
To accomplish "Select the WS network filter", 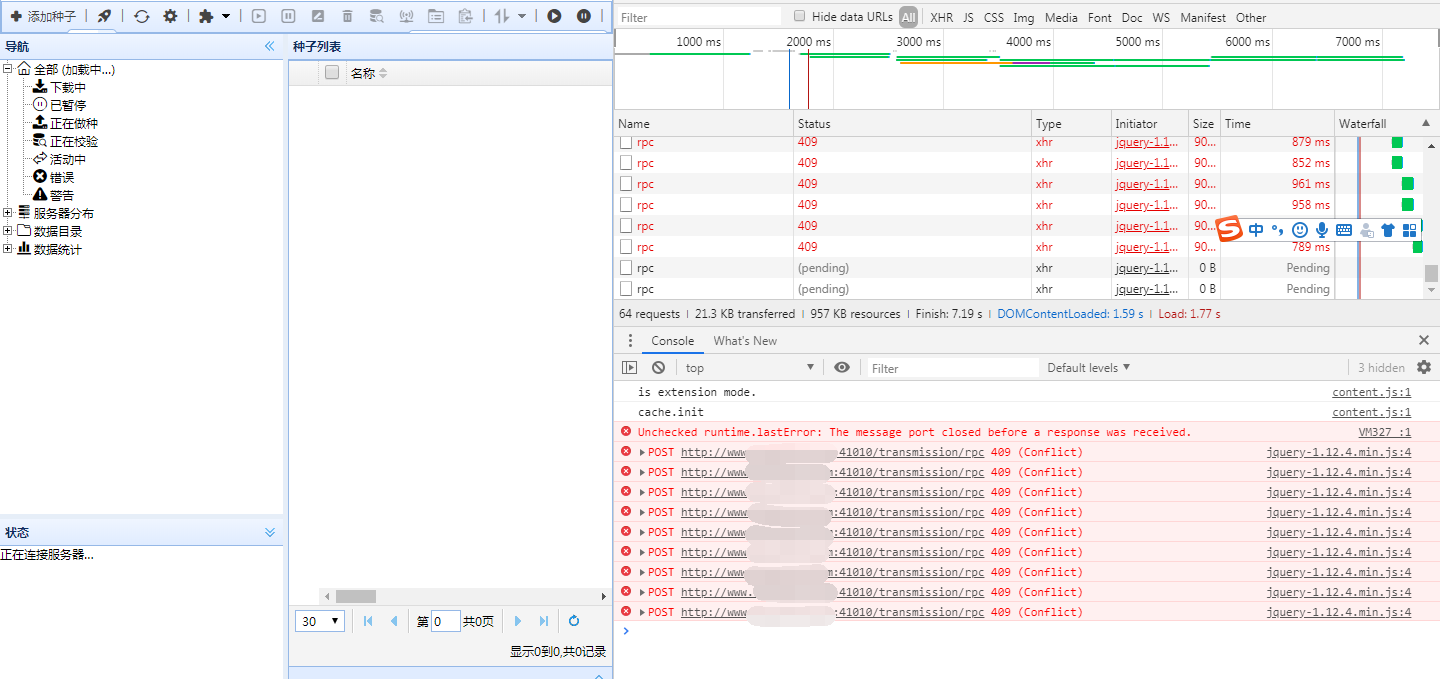I will click(1161, 17).
